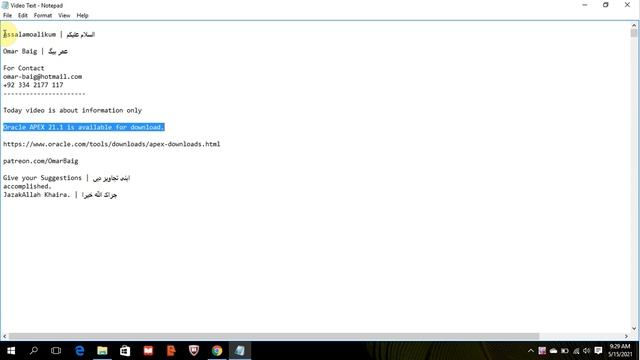Viewport: 640px width, 360px height.
Task: Switch to Google Chrome on the taskbar
Action: click(x=217, y=351)
